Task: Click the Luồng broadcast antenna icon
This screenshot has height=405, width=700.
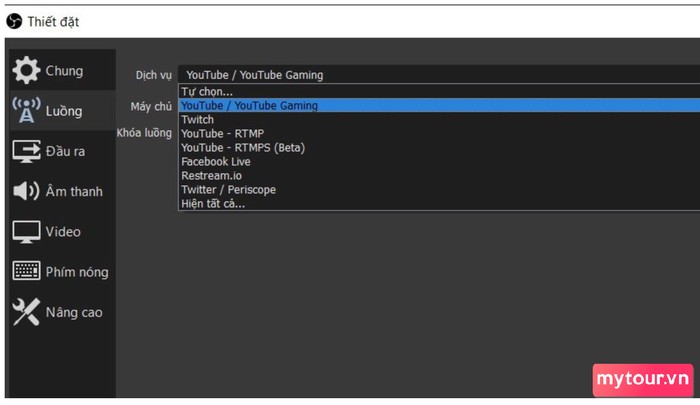Action: (26, 110)
